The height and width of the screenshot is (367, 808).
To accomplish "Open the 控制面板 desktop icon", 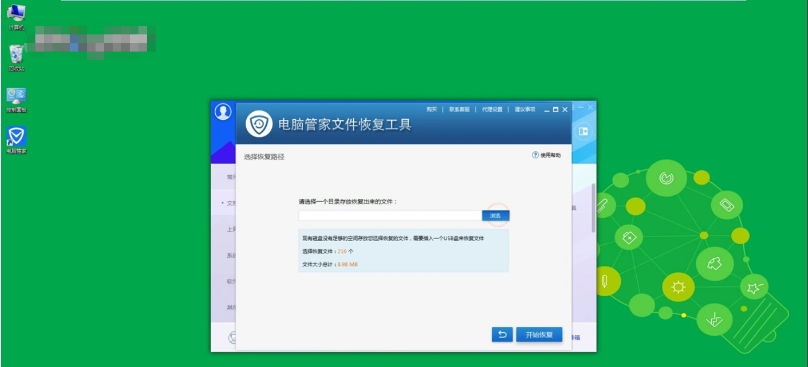I will click(x=16, y=99).
